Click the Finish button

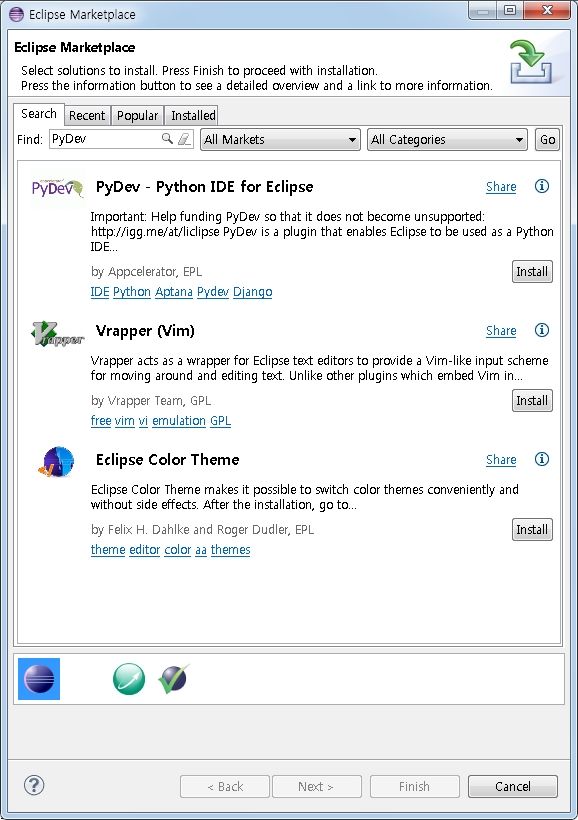414,787
